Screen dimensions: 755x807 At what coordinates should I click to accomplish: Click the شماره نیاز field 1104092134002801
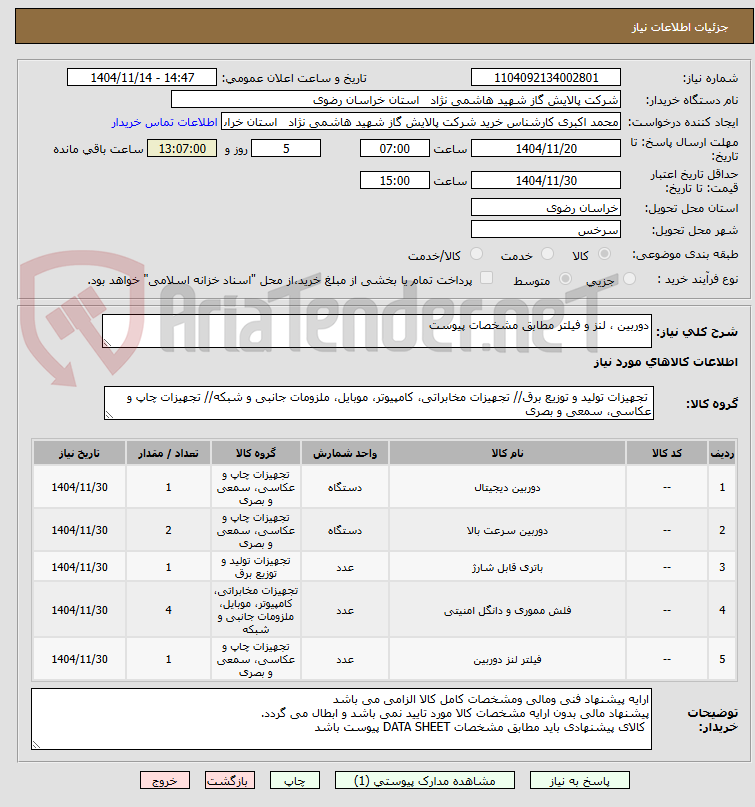(546, 78)
